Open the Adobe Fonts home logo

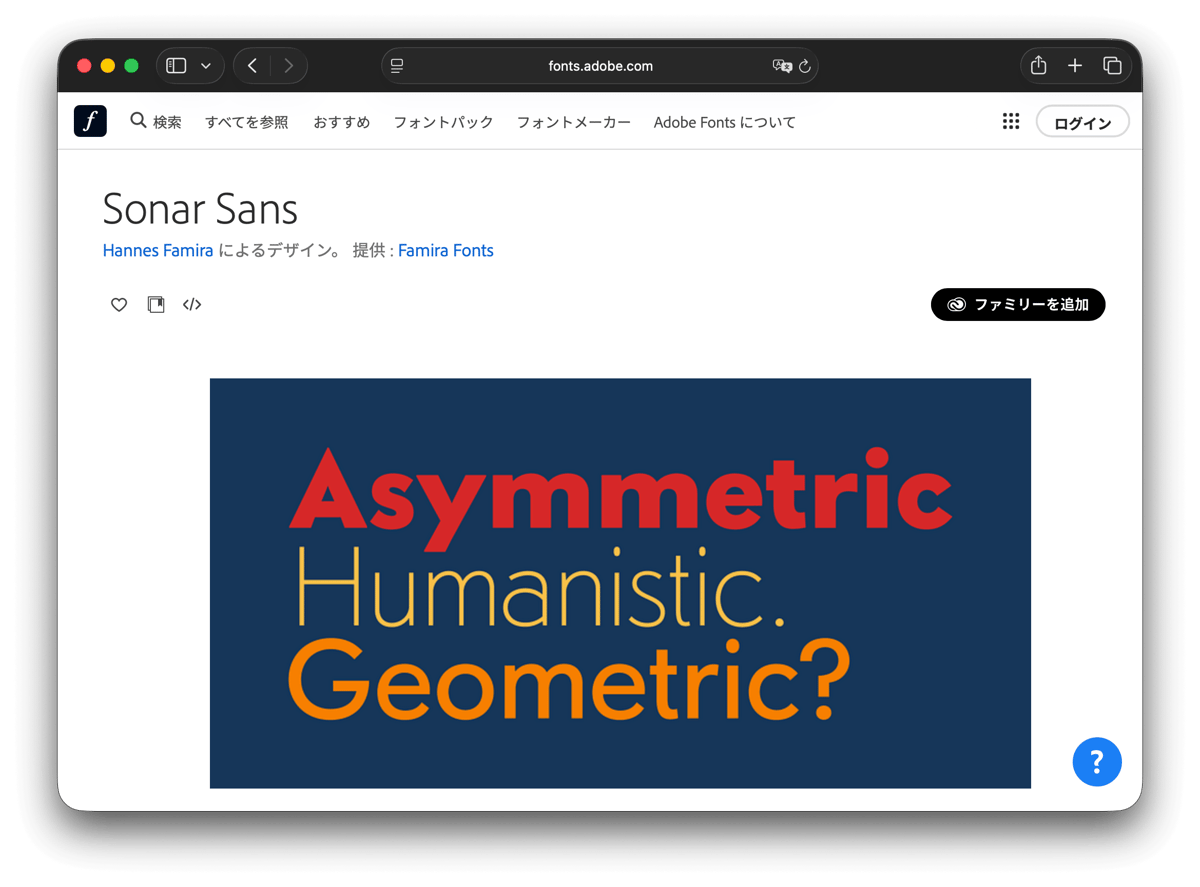[x=90, y=121]
